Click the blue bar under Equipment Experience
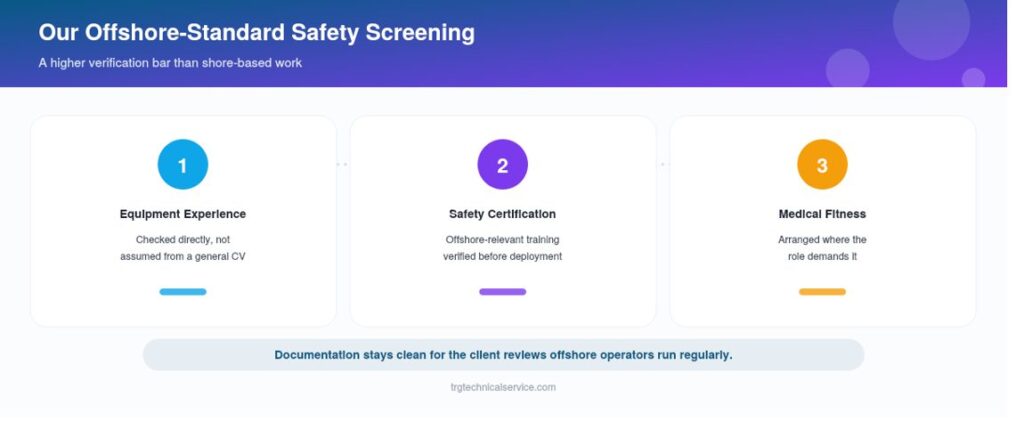This screenshot has height=421, width=1024. [x=183, y=292]
